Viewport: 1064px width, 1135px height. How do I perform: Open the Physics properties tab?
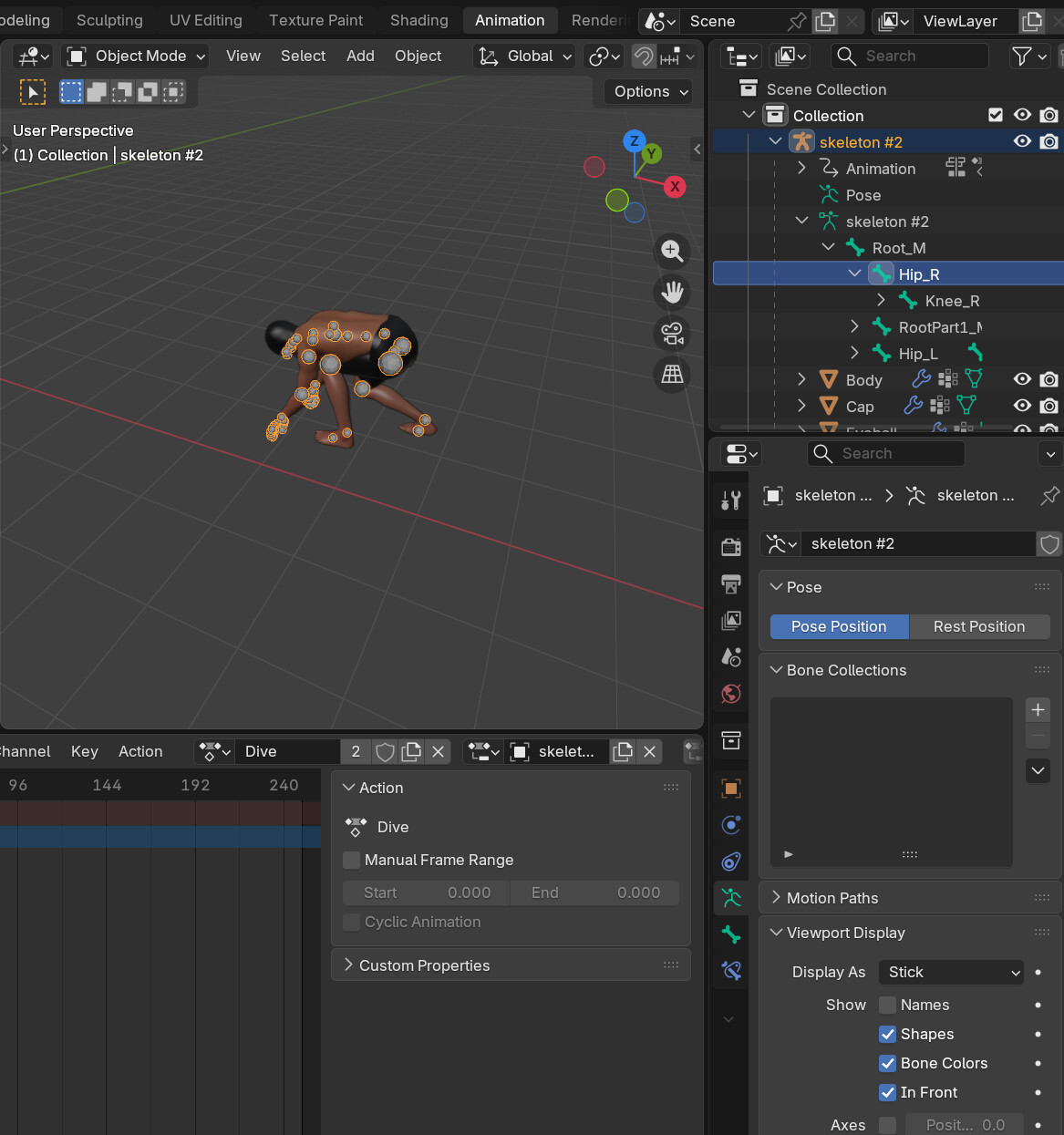click(731, 825)
